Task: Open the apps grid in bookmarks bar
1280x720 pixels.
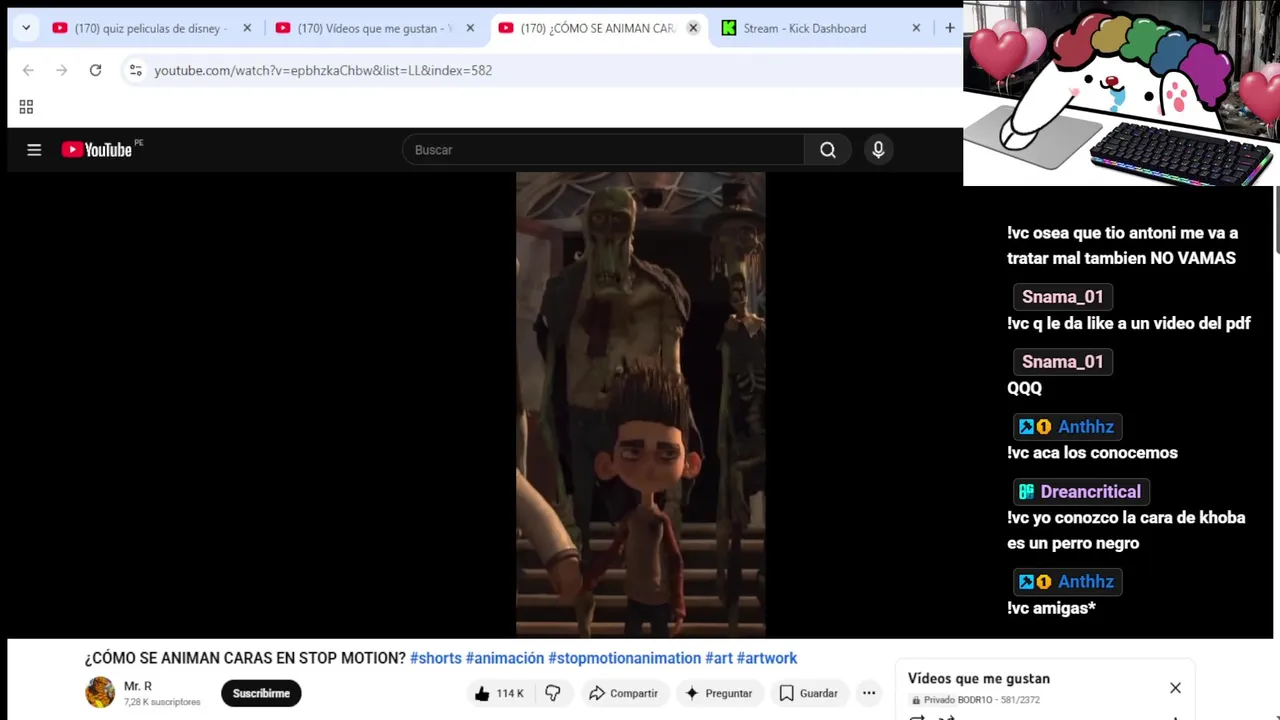Action: click(26, 107)
